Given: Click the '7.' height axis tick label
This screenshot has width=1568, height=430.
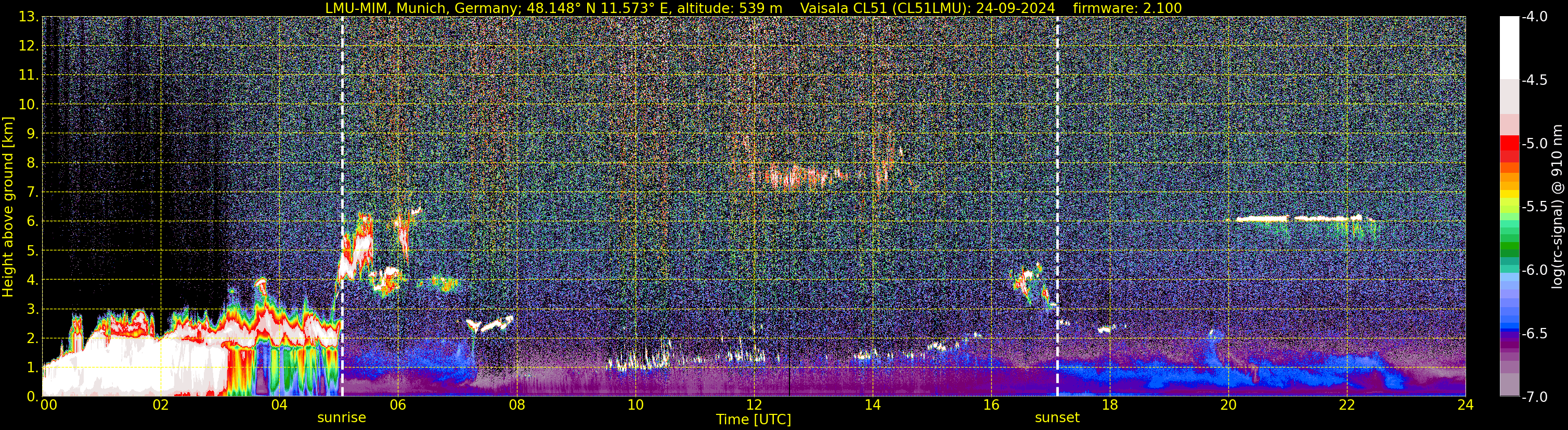Looking at the screenshot, I should [x=32, y=192].
